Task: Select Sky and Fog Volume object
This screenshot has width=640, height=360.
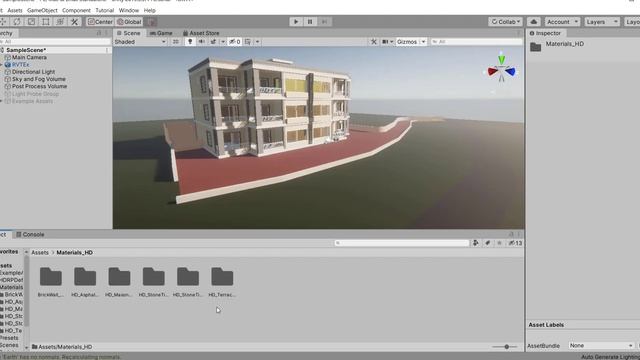Action: click(x=39, y=79)
